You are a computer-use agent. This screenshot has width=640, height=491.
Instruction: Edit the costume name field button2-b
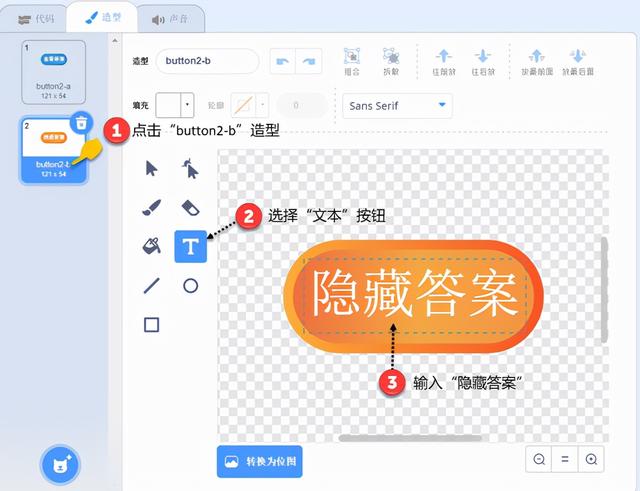click(207, 61)
